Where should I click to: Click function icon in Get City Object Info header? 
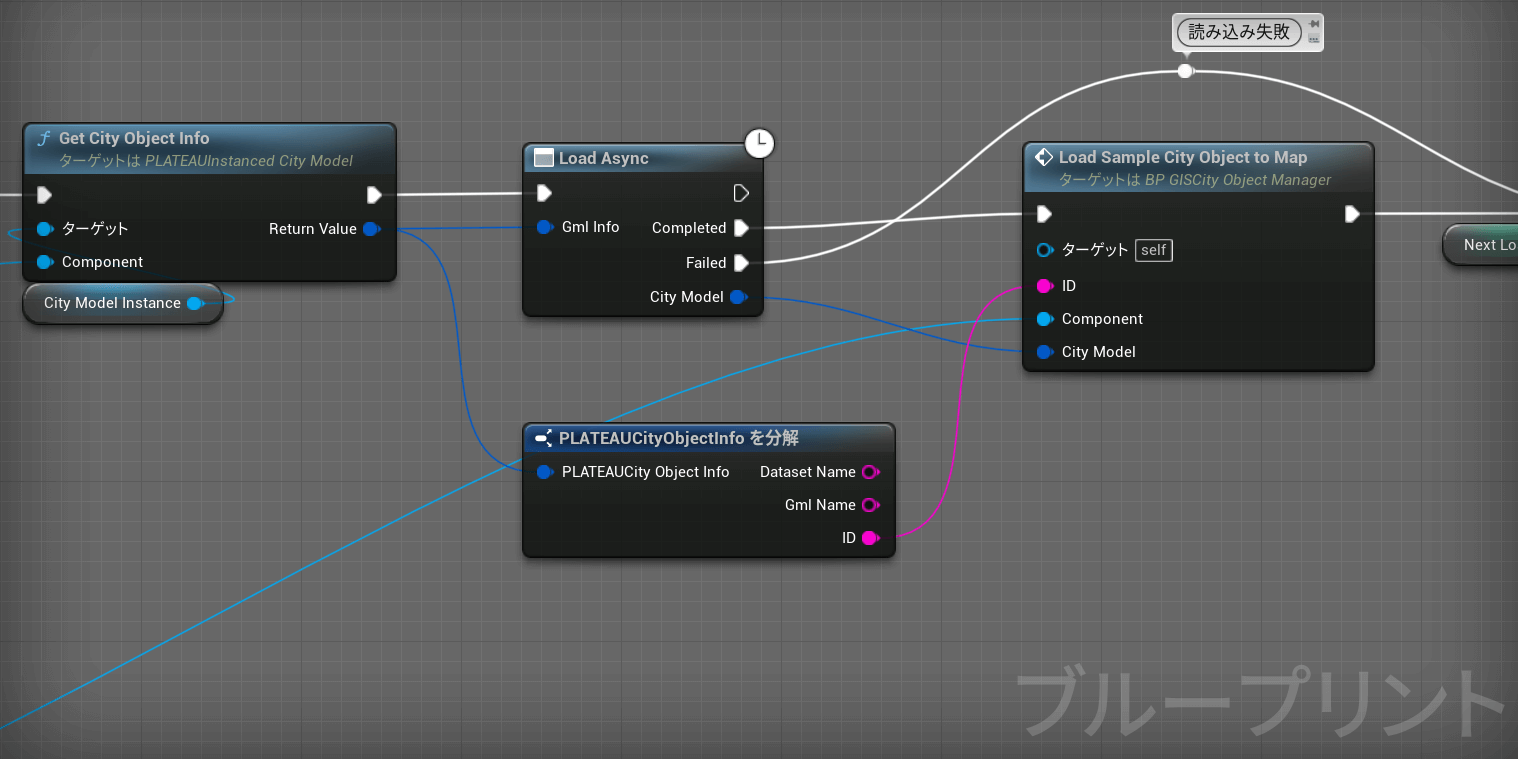click(44, 138)
